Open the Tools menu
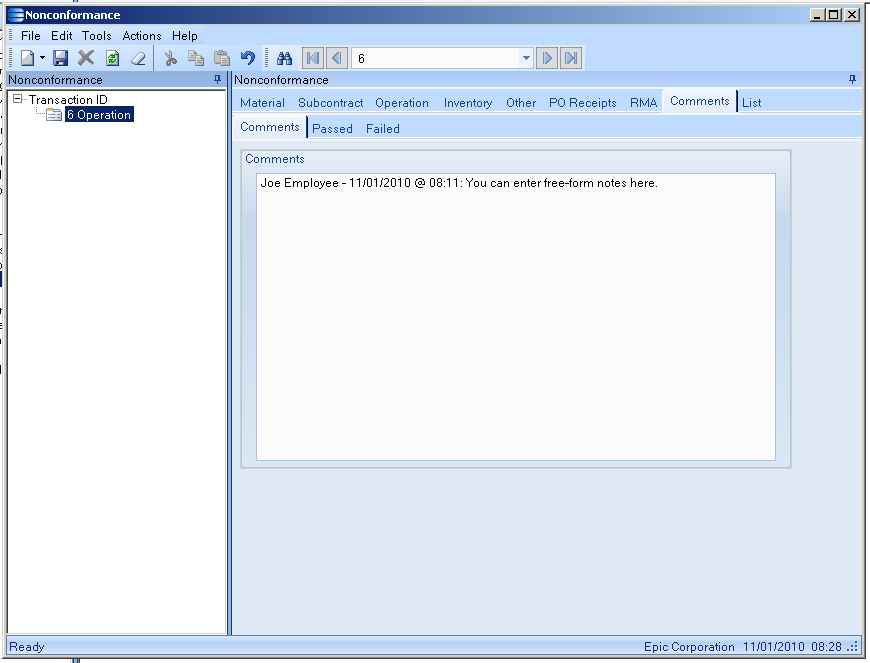The width and height of the screenshot is (870, 663). [x=97, y=36]
